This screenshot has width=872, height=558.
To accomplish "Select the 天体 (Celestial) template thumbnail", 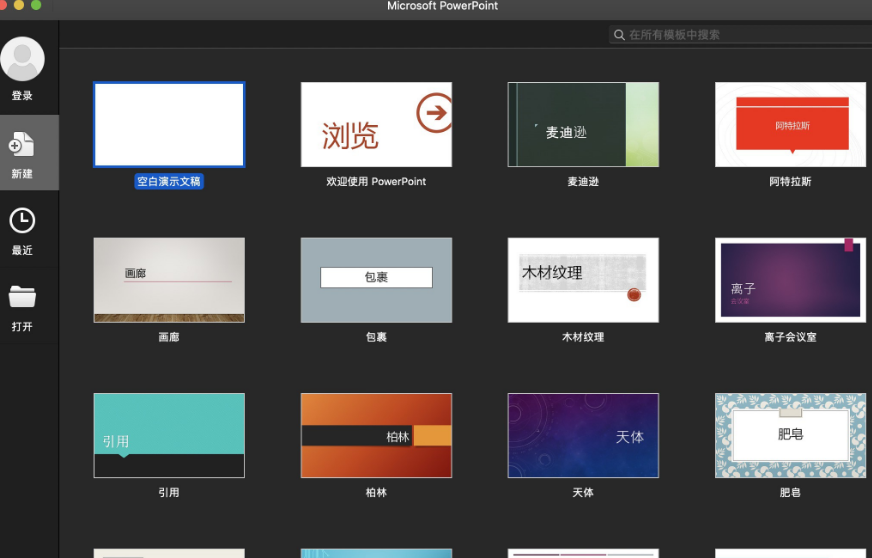I will point(583,435).
